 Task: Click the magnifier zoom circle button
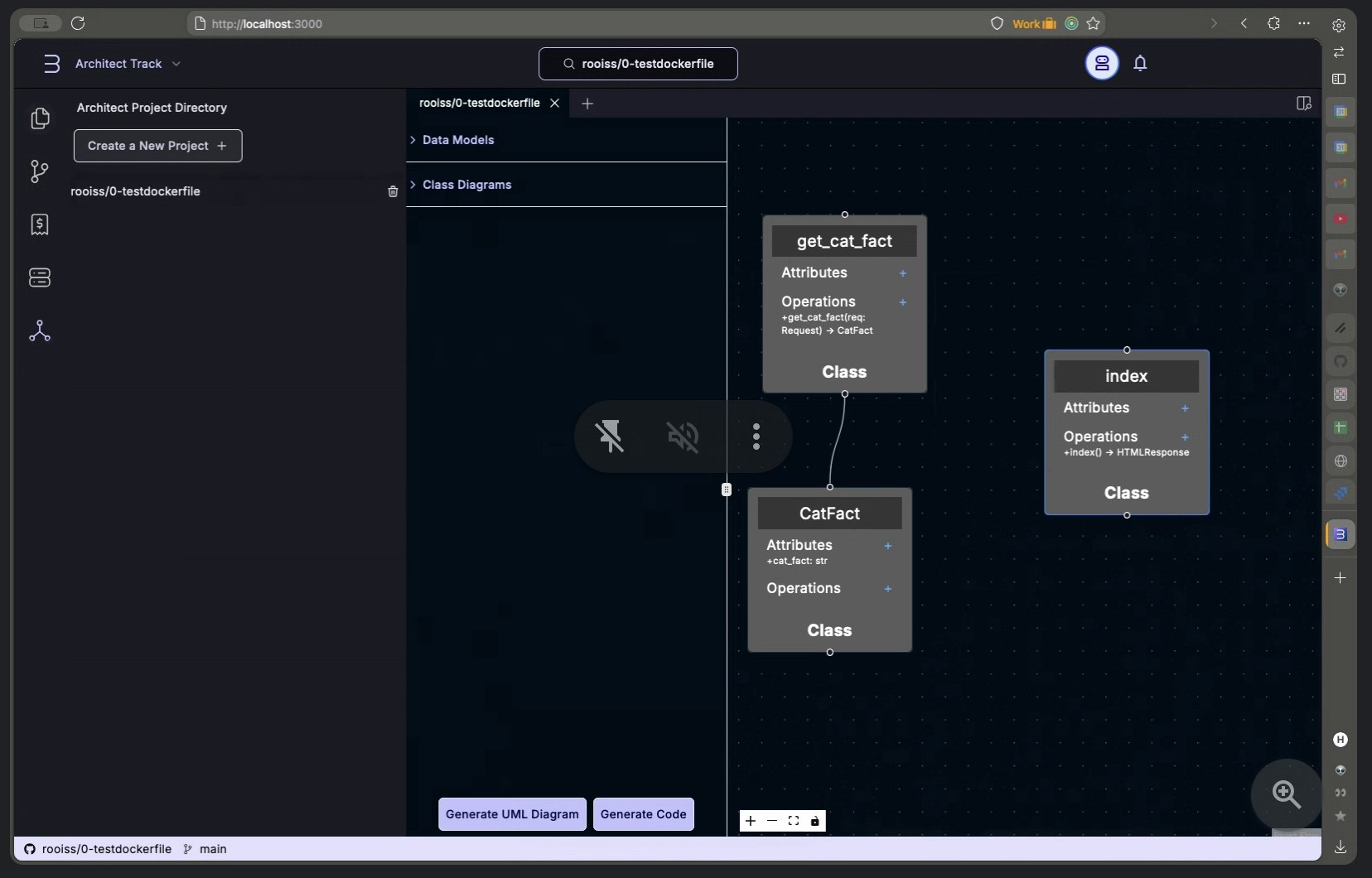point(1286,794)
